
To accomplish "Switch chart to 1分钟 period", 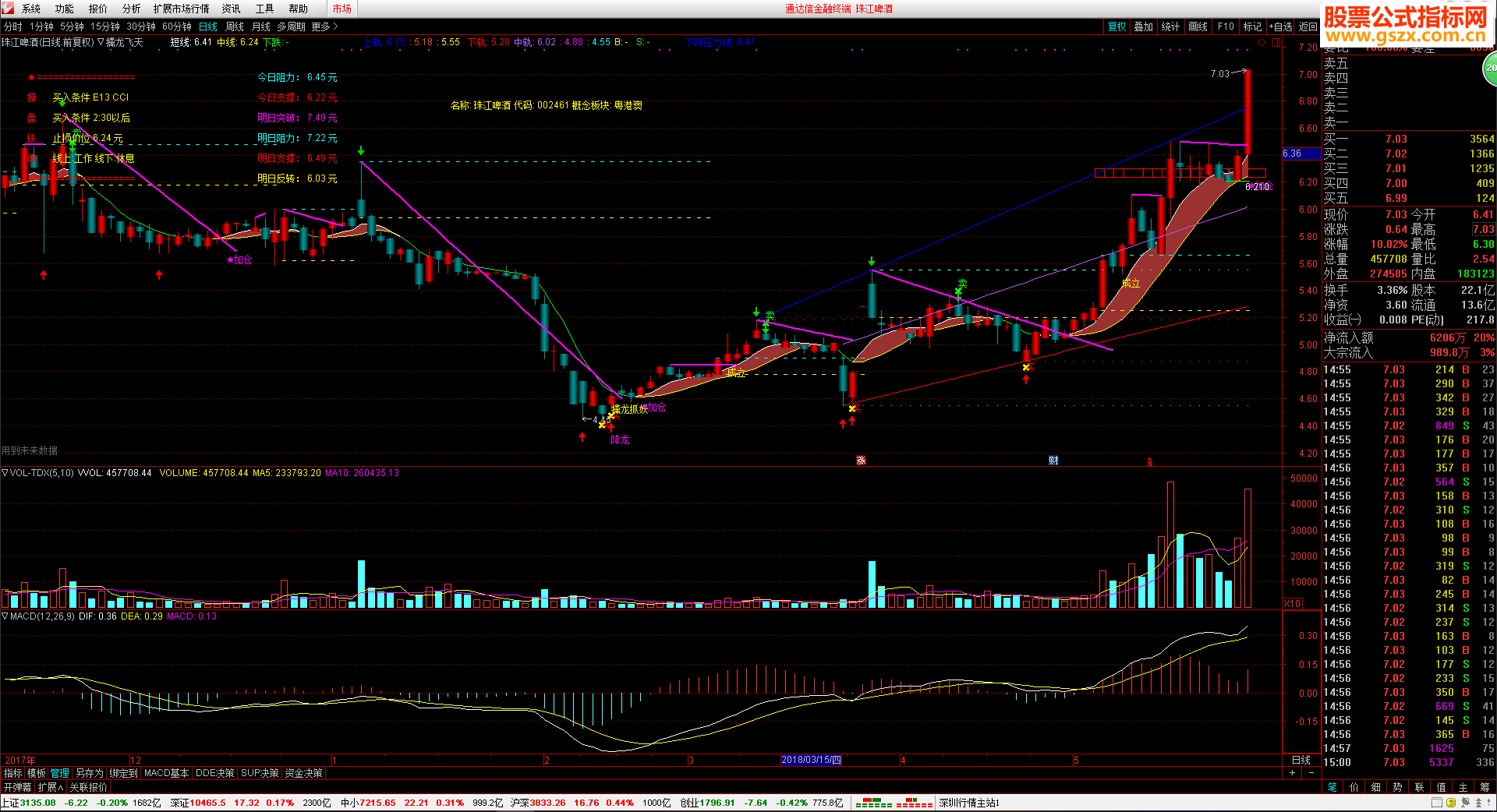I will [x=42, y=26].
